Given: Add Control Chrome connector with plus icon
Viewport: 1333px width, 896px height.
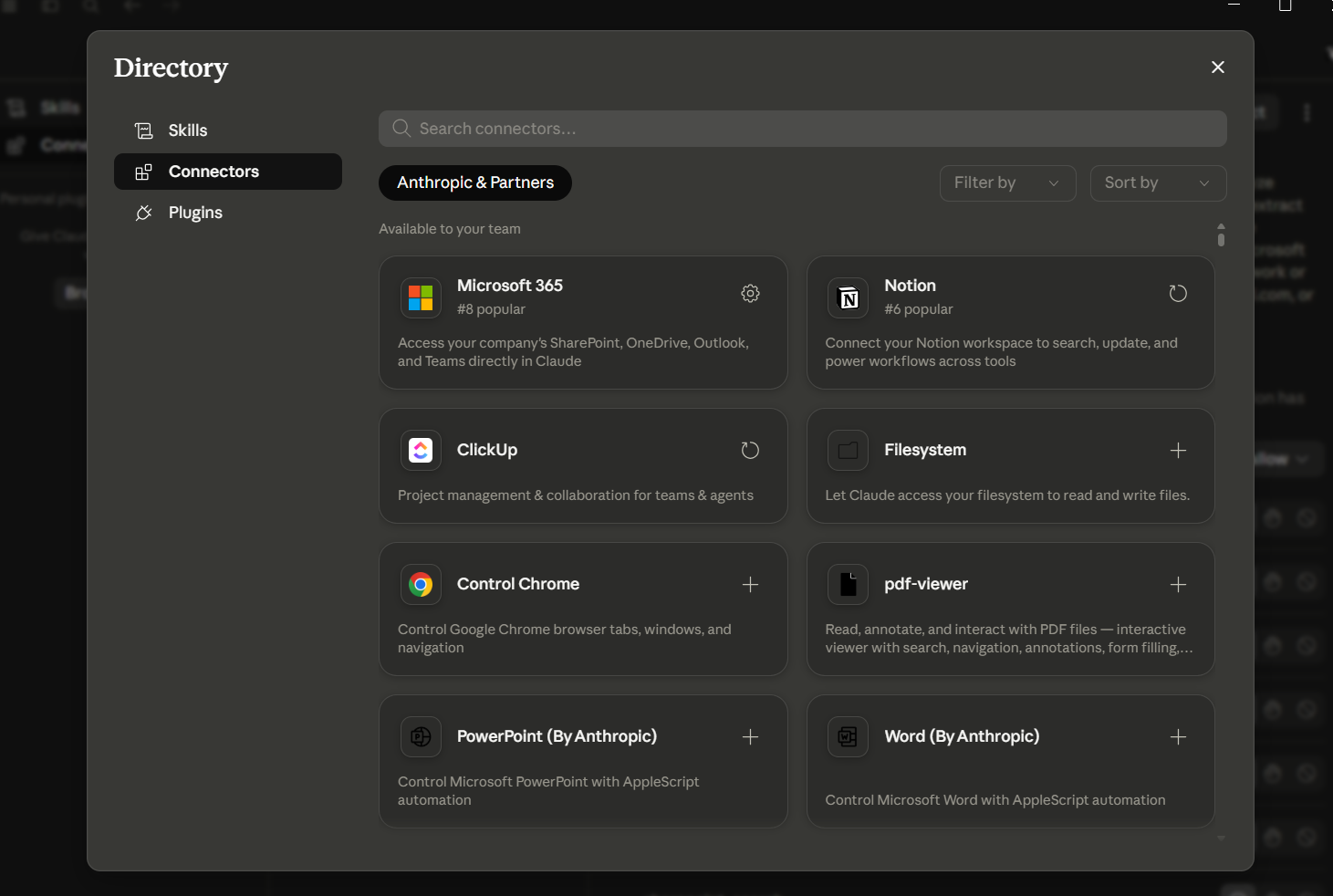Looking at the screenshot, I should 750,584.
